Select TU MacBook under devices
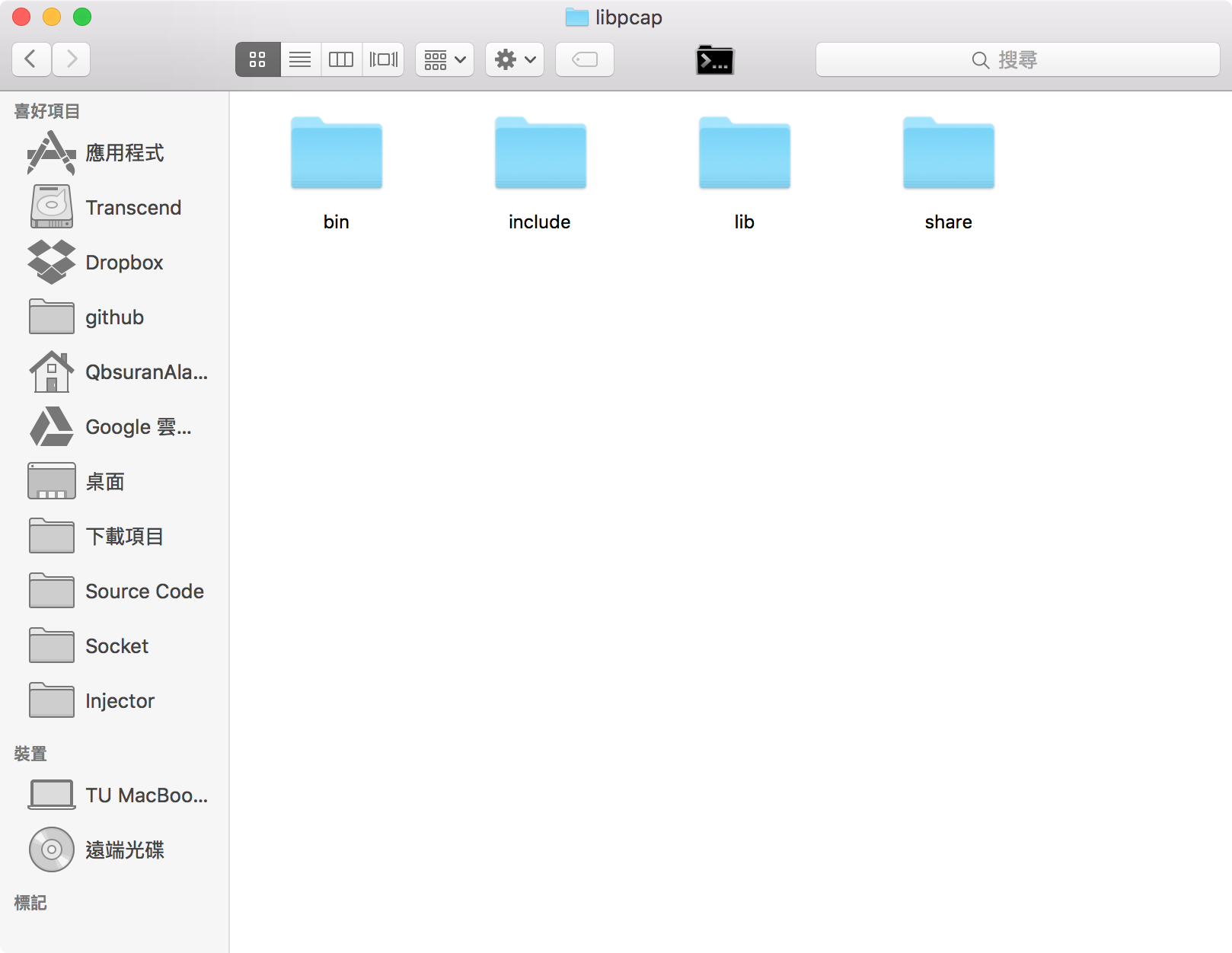Viewport: 1232px width, 953px height. (145, 795)
